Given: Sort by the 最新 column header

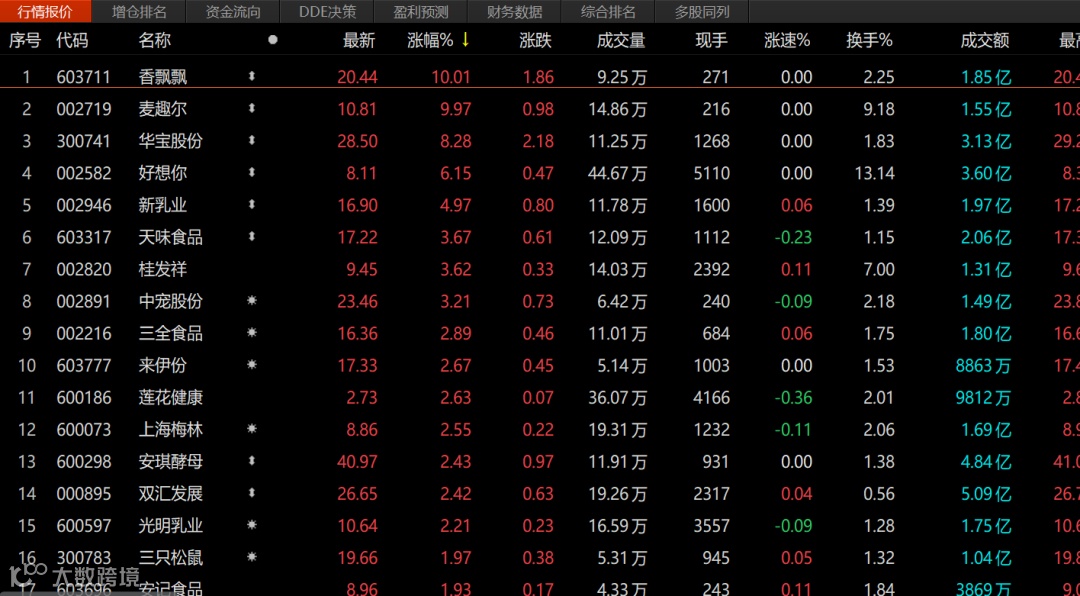Looking at the screenshot, I should [359, 41].
